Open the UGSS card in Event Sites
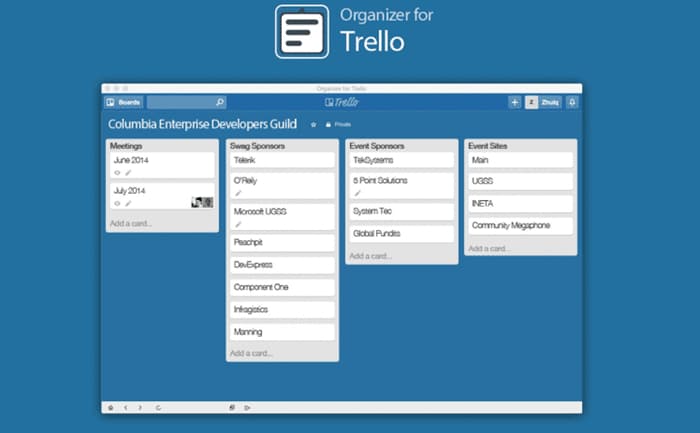 point(521,181)
